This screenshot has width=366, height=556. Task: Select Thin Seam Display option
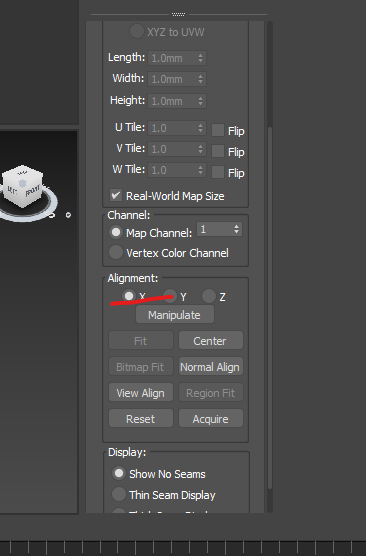[119, 494]
